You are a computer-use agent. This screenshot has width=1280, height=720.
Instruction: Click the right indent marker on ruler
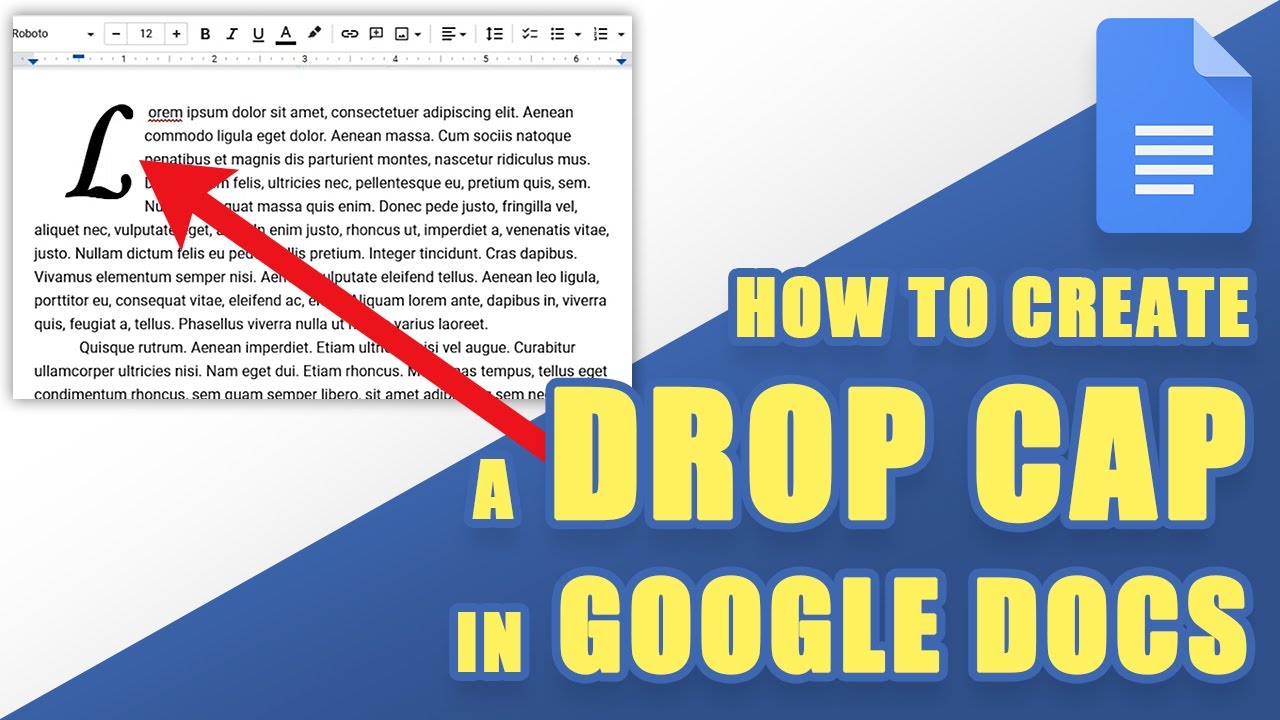tap(621, 62)
